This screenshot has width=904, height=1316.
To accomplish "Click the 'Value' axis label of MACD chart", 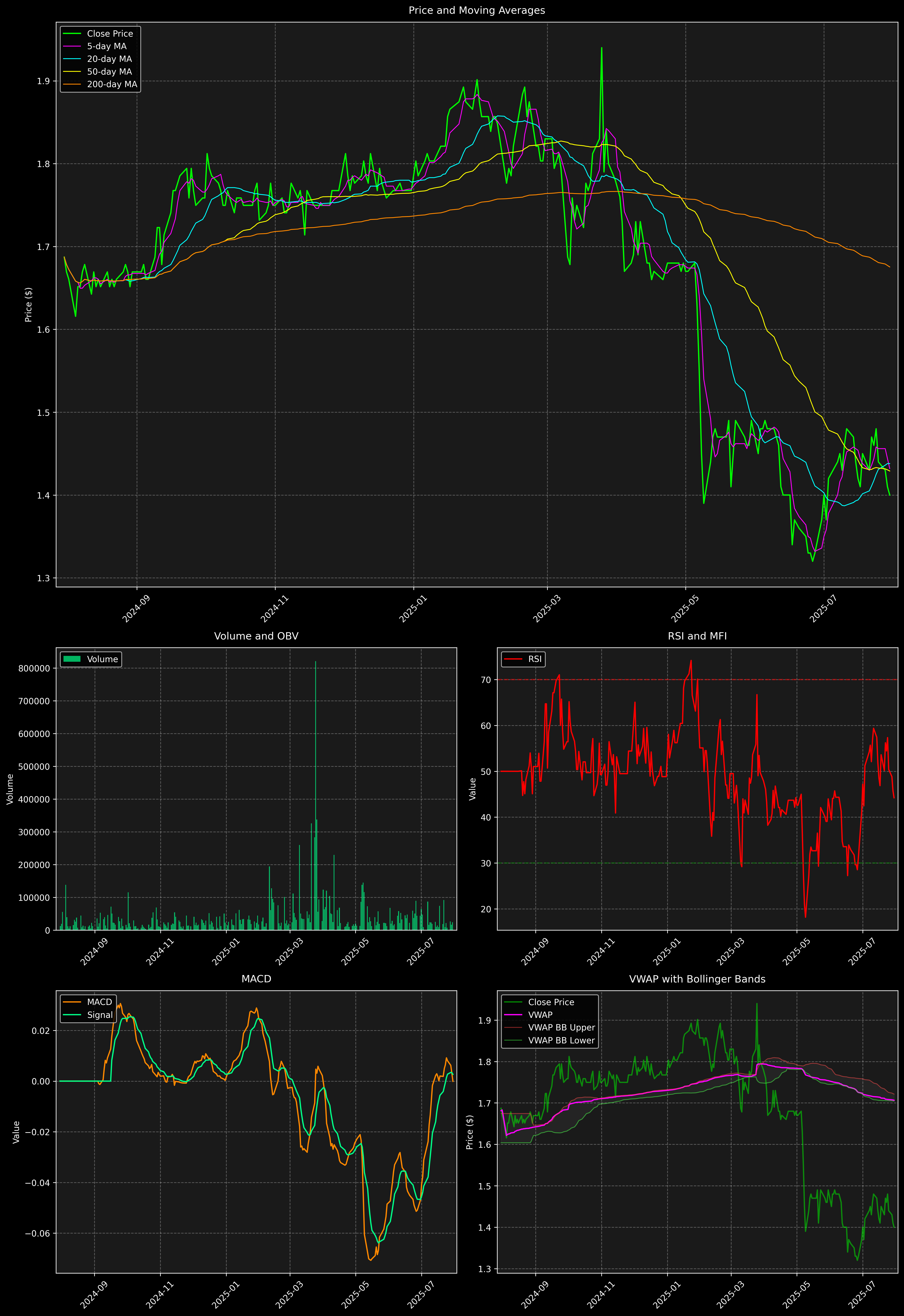I will 16,1132.
